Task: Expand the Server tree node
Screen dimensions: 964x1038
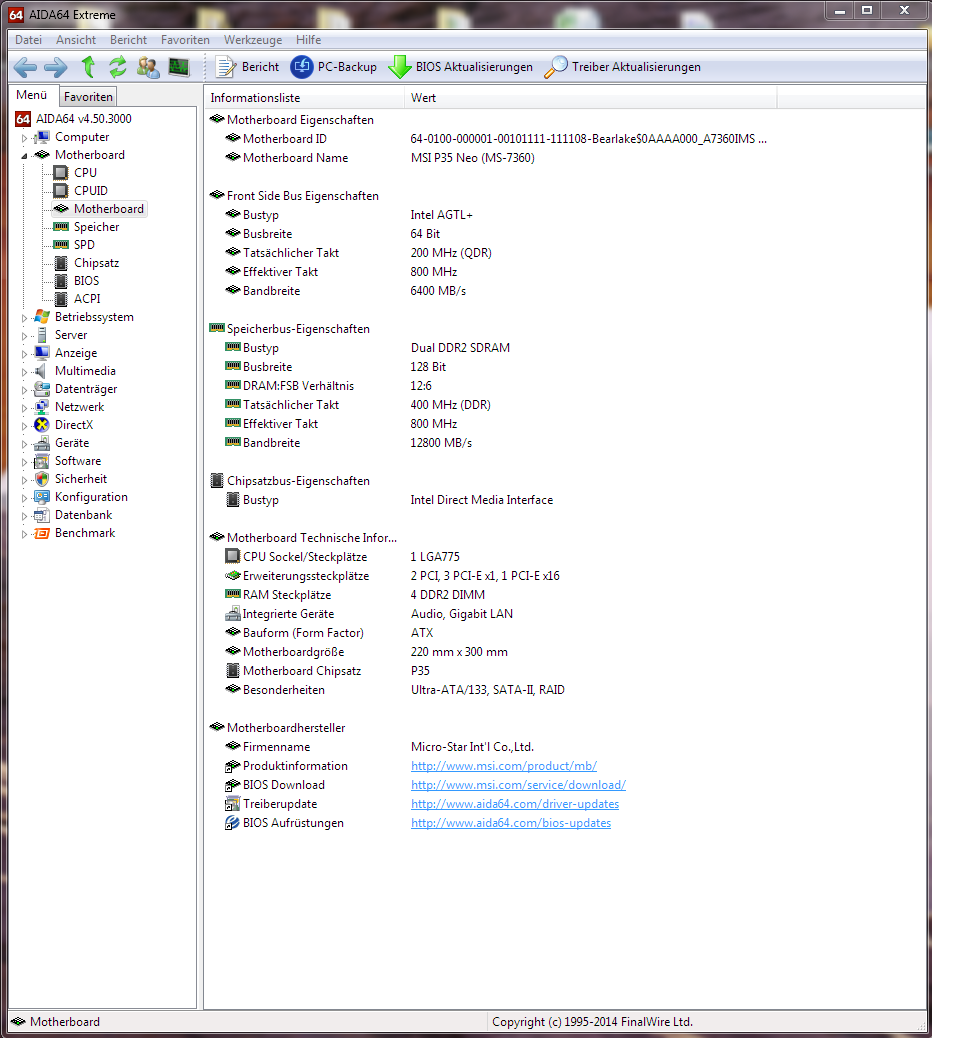Action: 24,336
